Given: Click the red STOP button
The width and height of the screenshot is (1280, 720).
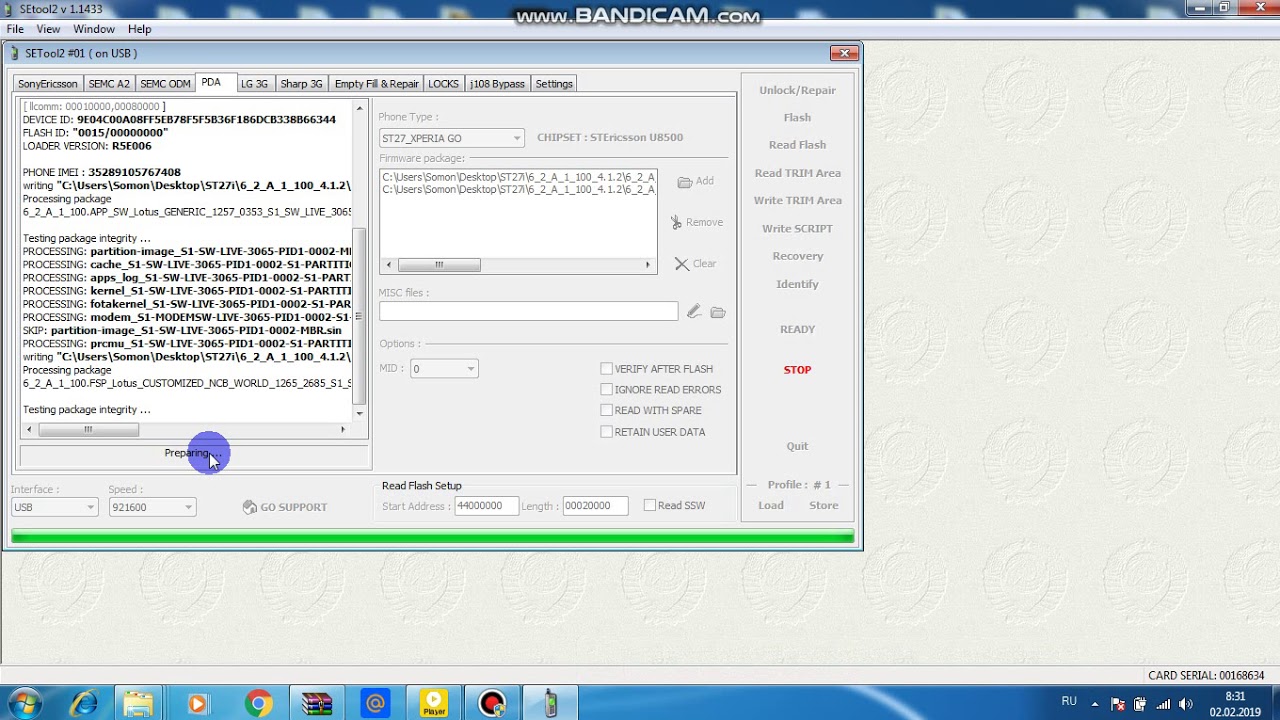Looking at the screenshot, I should 797,370.
